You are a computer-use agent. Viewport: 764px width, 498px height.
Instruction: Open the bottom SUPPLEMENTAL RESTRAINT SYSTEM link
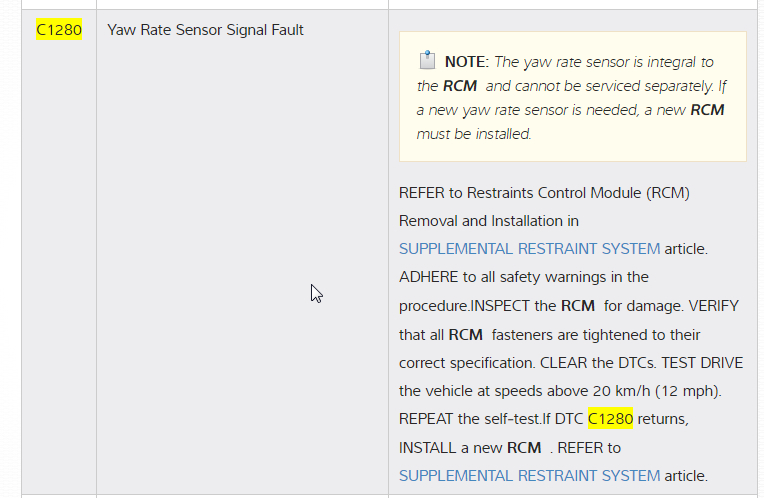pyautogui.click(x=529, y=476)
